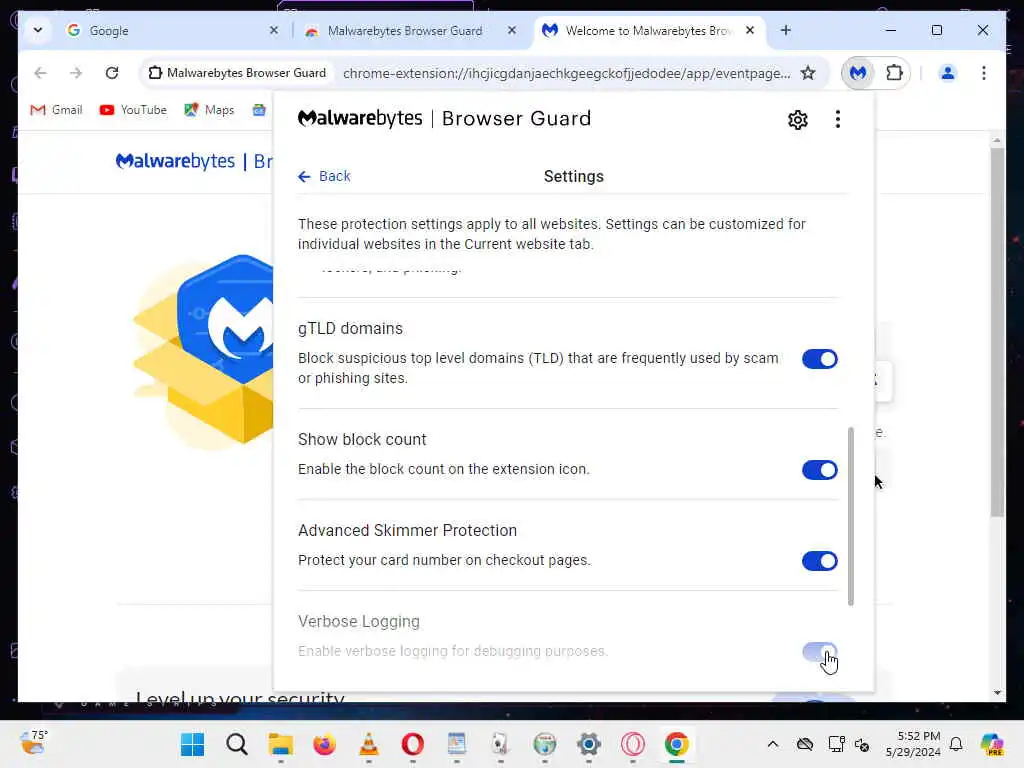
Task: Open Settings gear app in taskbar
Action: coord(588,744)
